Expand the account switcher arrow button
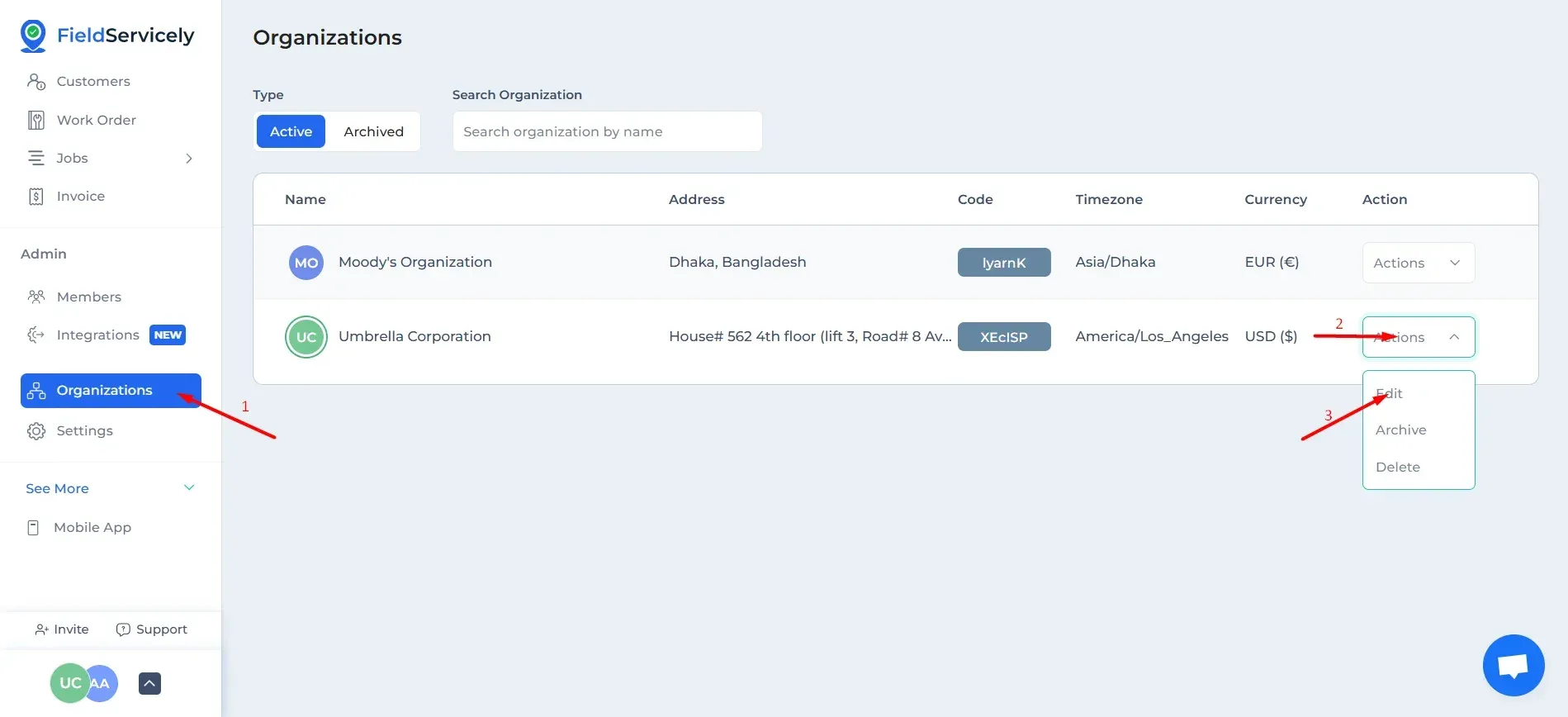The height and width of the screenshot is (717, 1568). [149, 683]
